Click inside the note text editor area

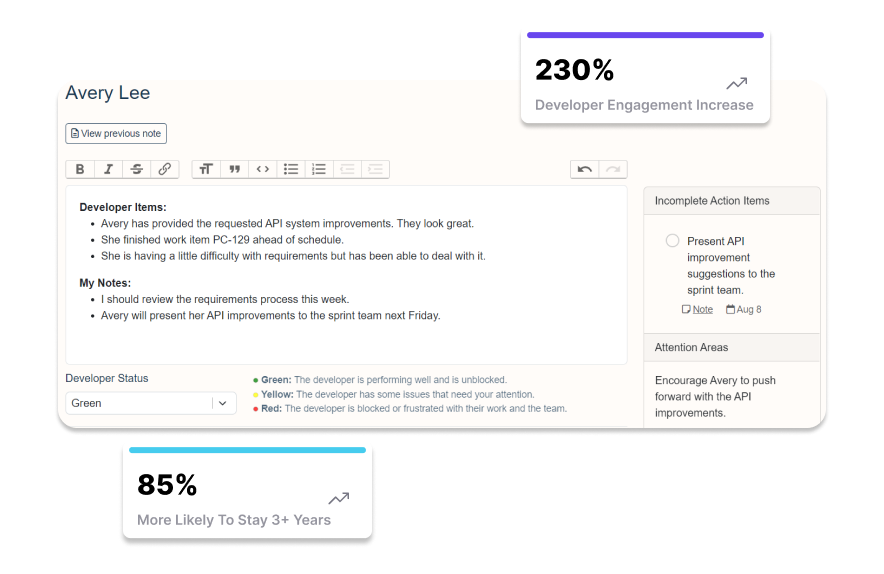tap(346, 275)
